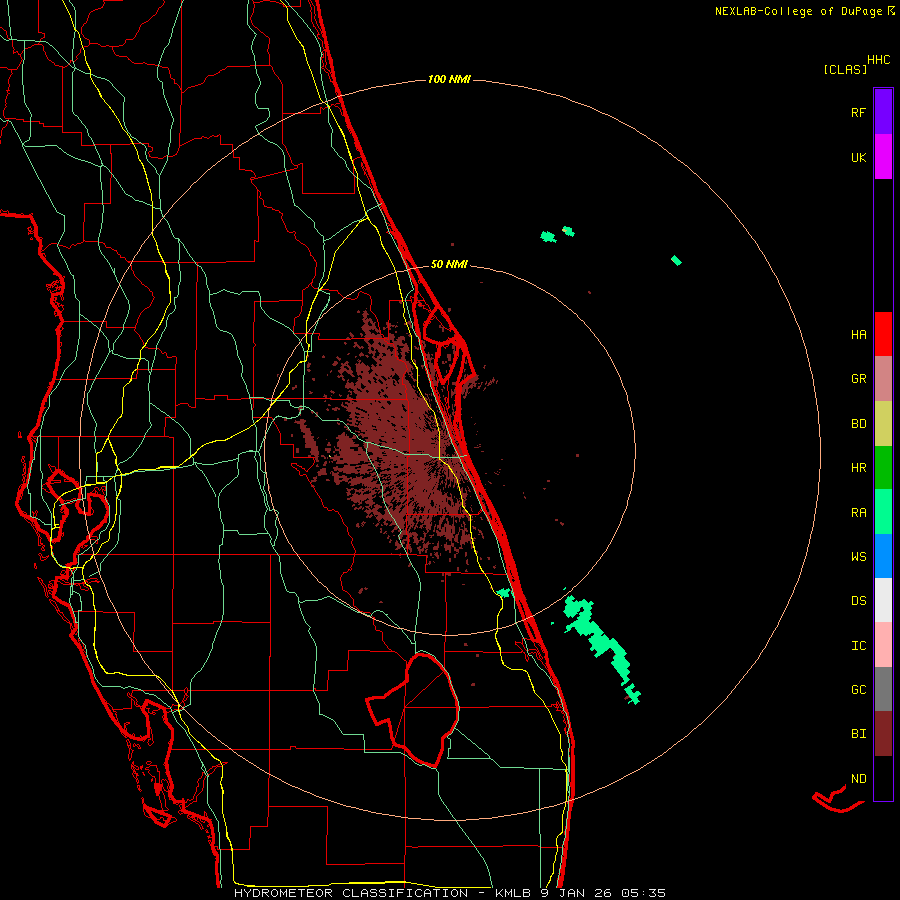Click the 100 NMI range ring label
Screen dimensions: 900x900
pos(449,79)
